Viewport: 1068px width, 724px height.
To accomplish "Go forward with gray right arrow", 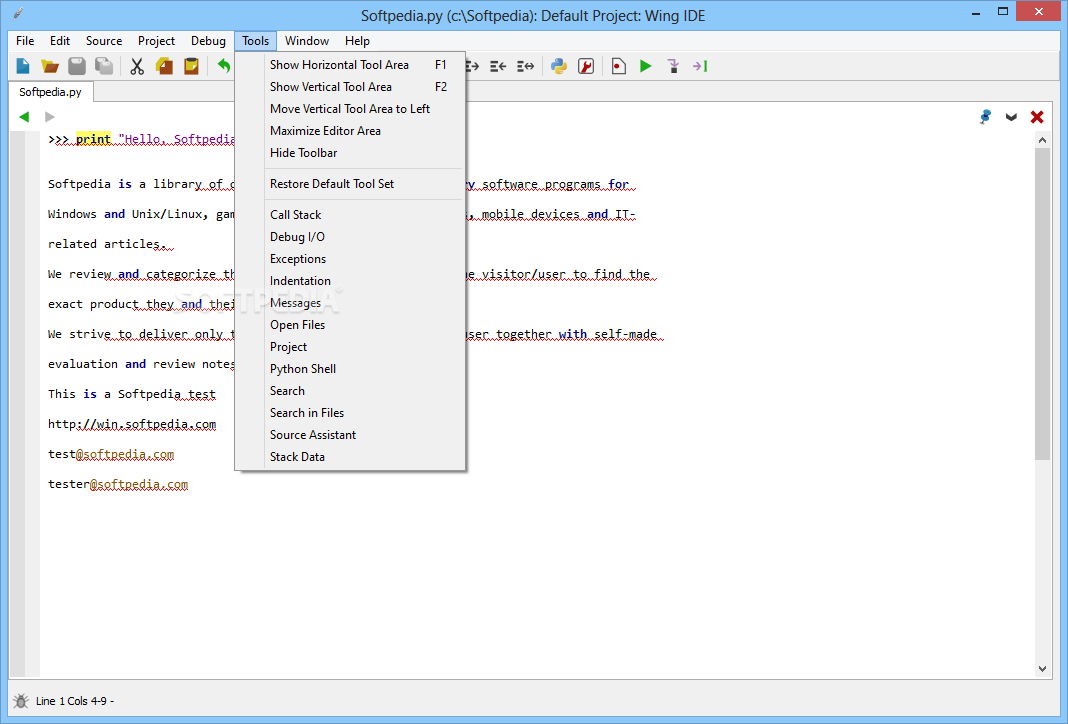I will pyautogui.click(x=50, y=116).
